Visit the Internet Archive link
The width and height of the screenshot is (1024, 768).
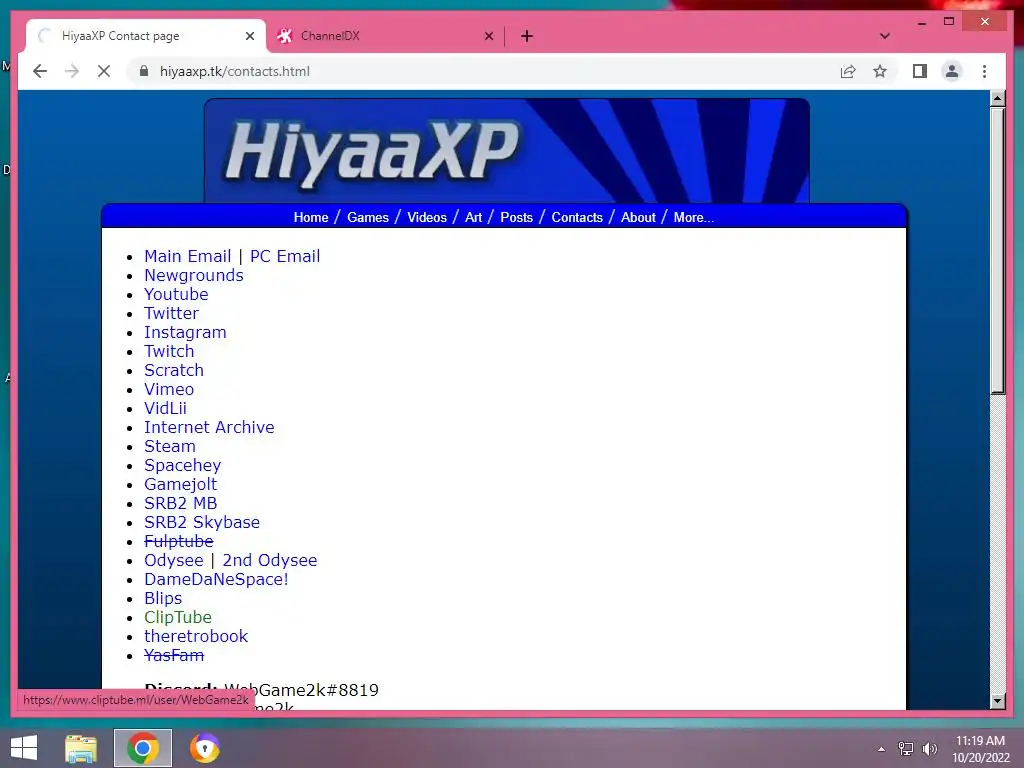(209, 427)
